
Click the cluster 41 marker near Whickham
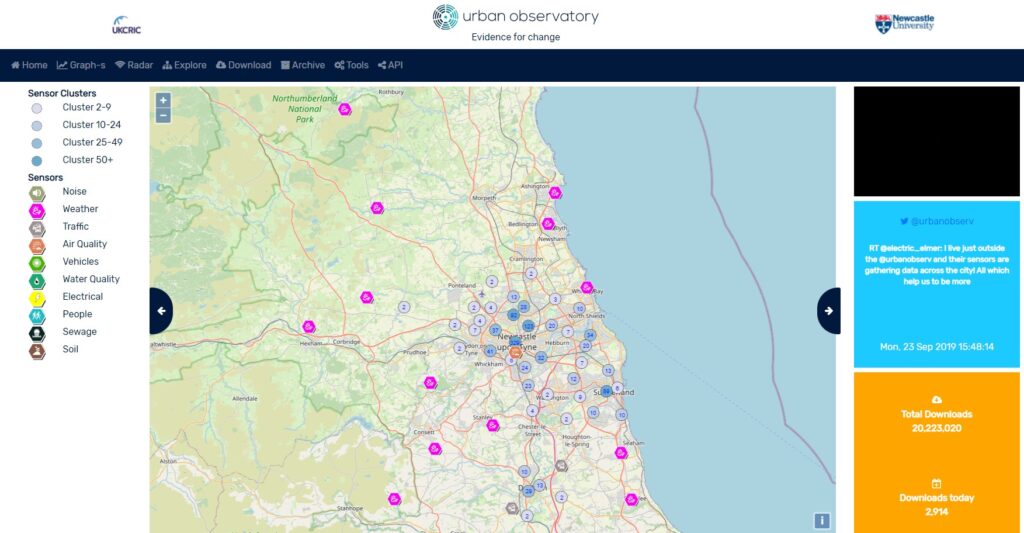click(490, 351)
